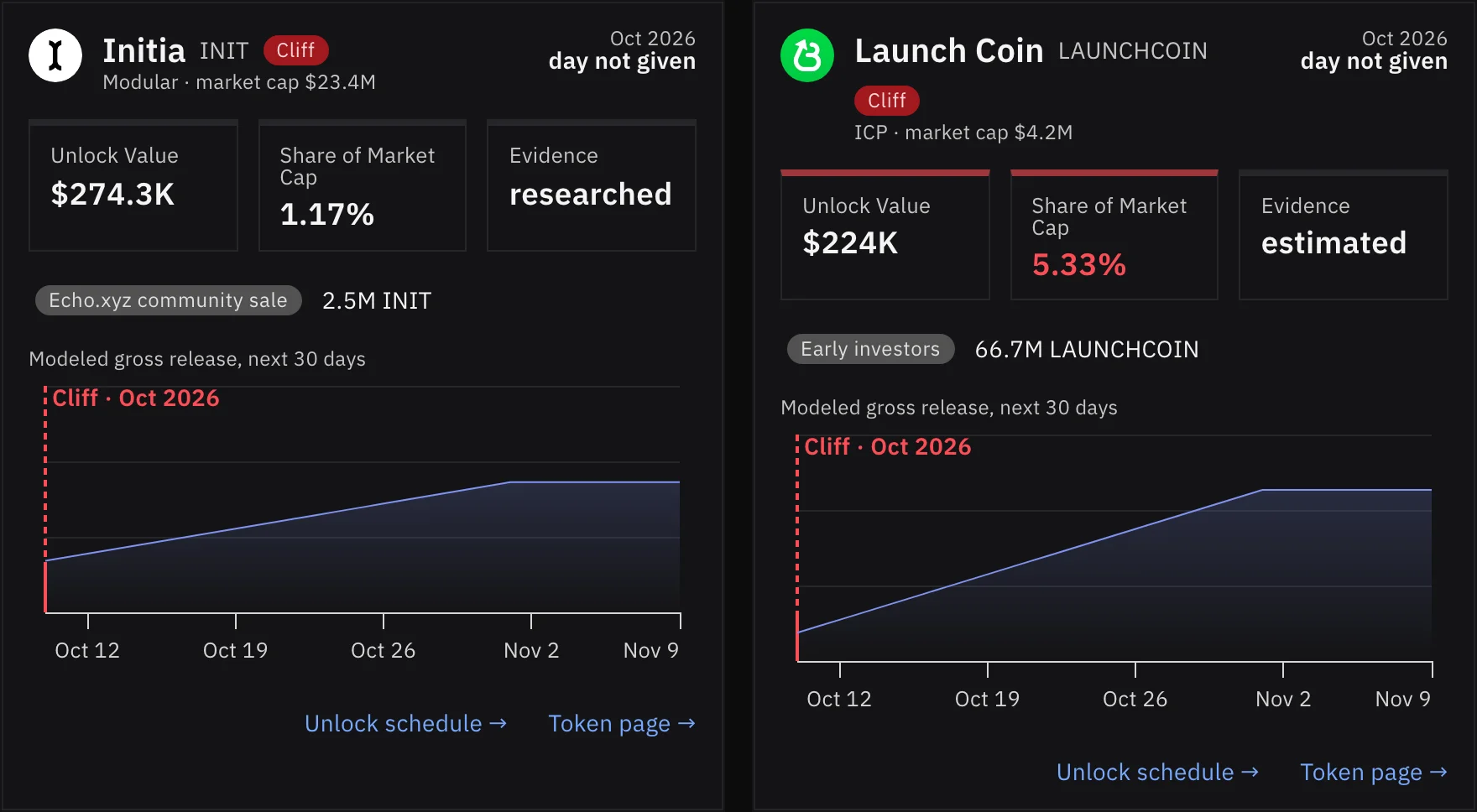Click the Oct 19 axis label on Initia chart
The width and height of the screenshot is (1477, 812).
235,650
